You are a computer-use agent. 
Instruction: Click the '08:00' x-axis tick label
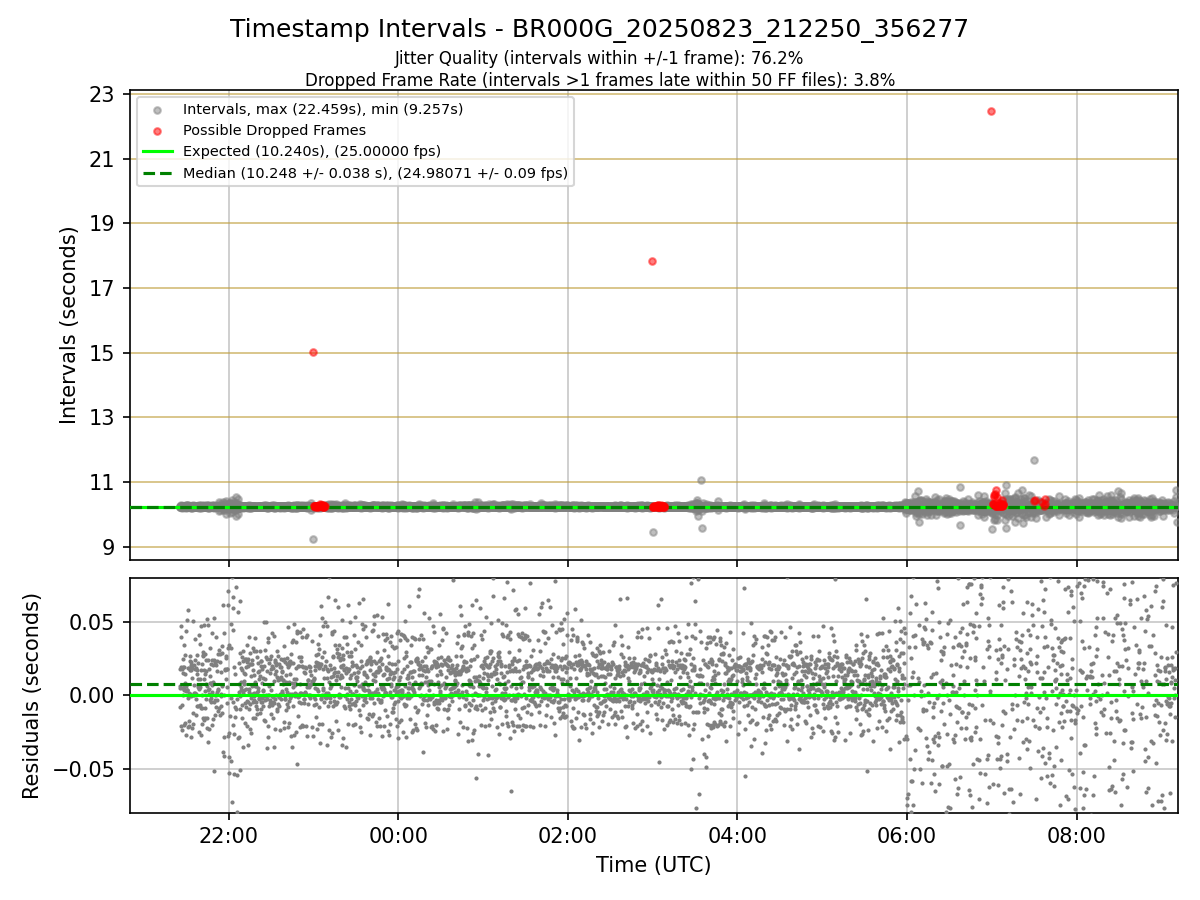1076,837
